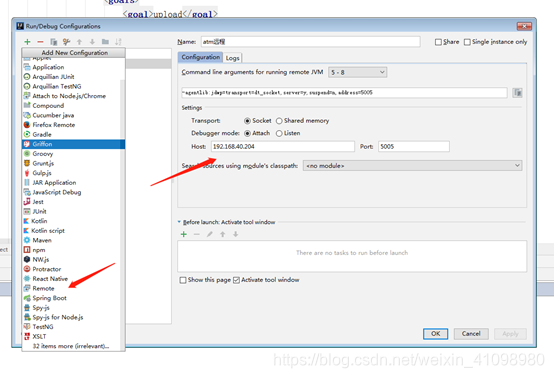Screen dimensions: 554x378
Task: Check the Show this page checkbox
Action: coord(183,280)
